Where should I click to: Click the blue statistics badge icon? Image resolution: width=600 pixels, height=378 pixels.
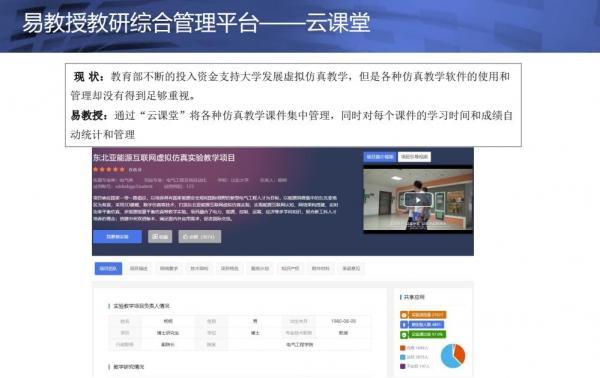(404, 325)
